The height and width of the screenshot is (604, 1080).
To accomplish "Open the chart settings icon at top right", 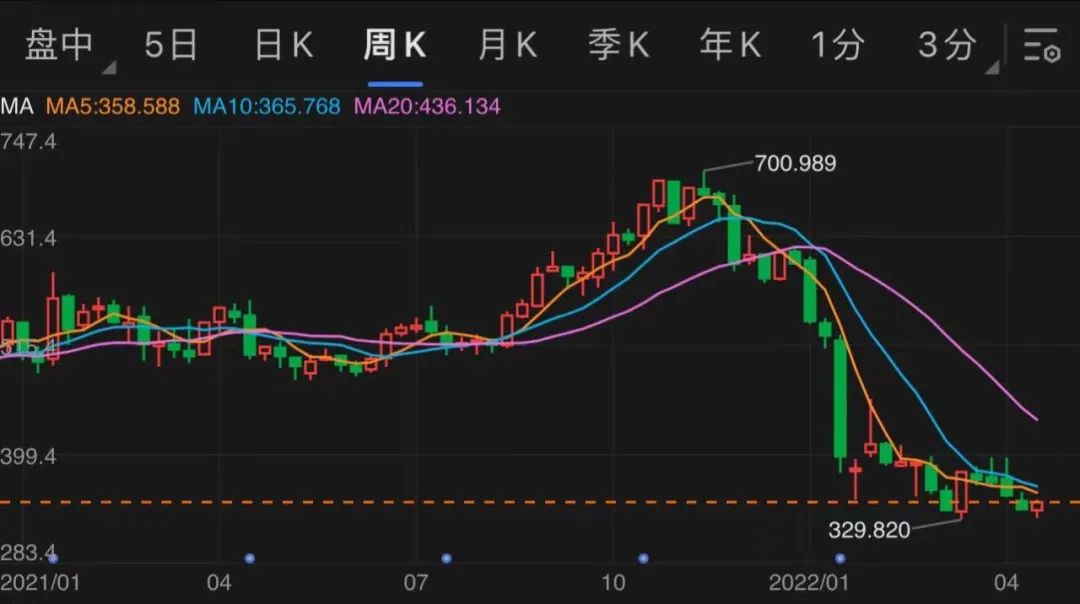I will click(1041, 46).
